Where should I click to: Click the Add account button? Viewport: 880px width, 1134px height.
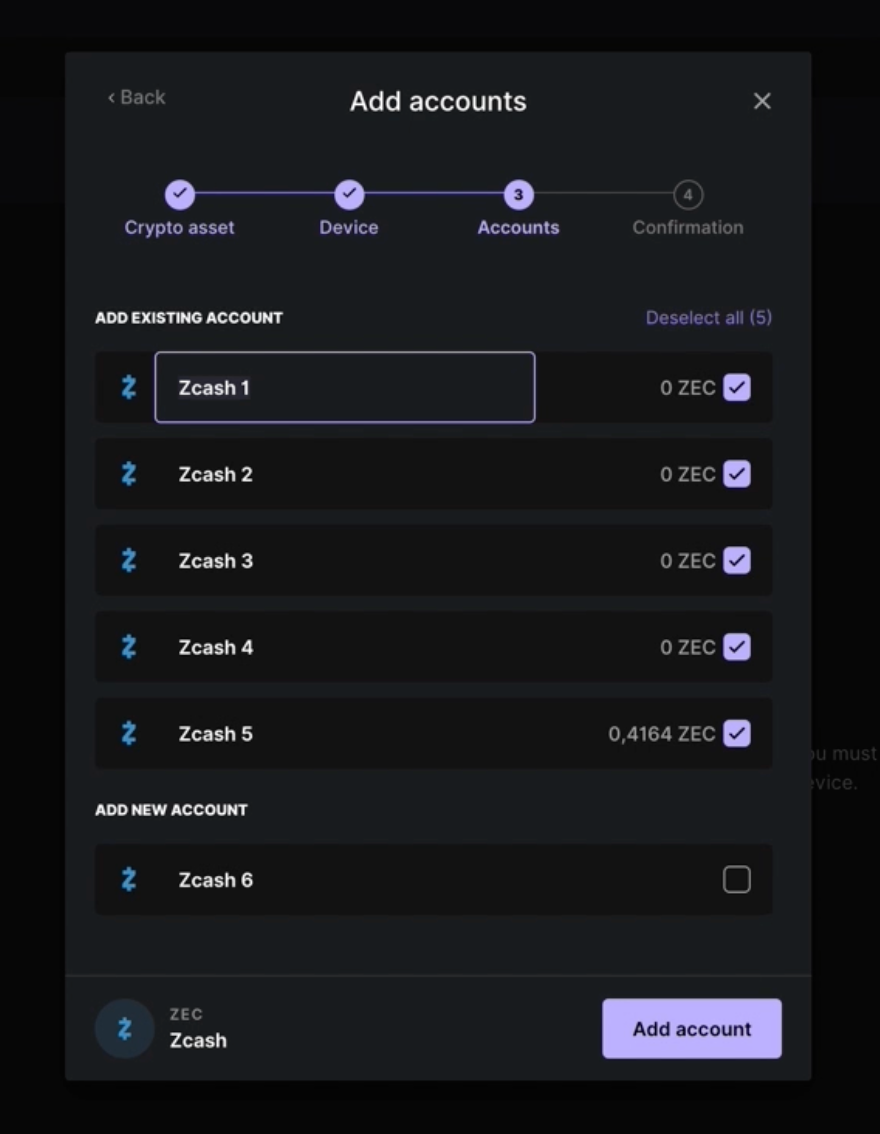pos(692,1028)
